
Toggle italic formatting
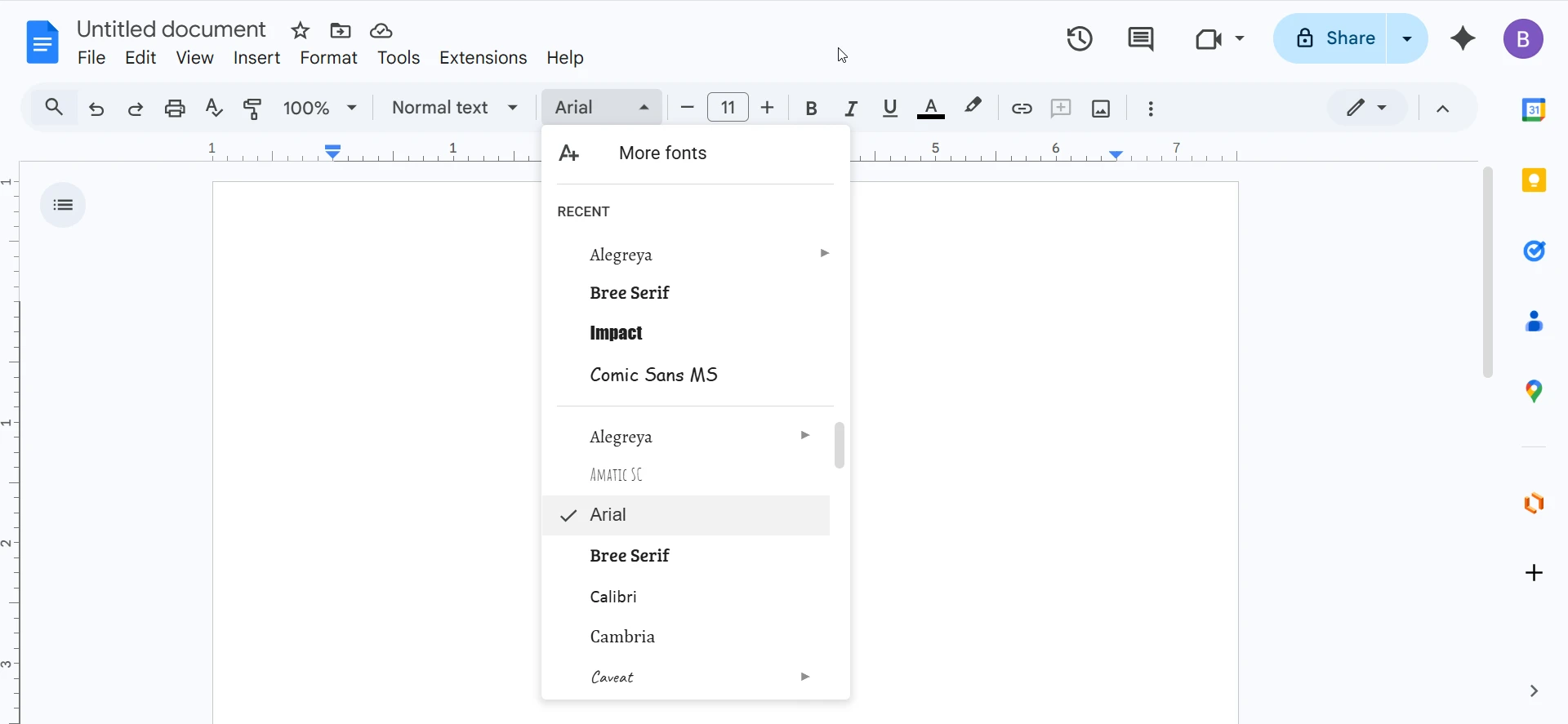pyautogui.click(x=851, y=108)
